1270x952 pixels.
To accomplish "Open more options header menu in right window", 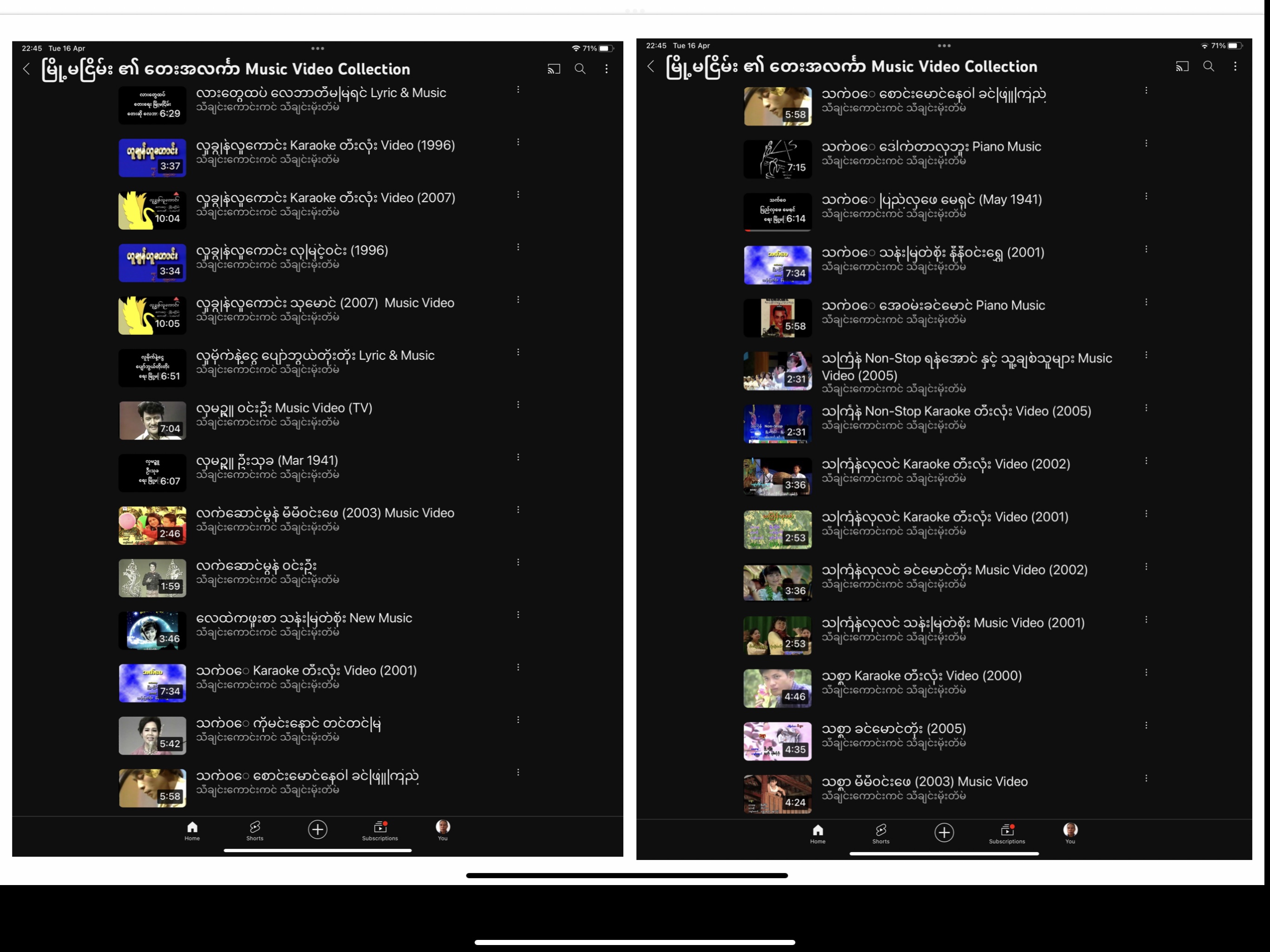I will click(x=1235, y=66).
